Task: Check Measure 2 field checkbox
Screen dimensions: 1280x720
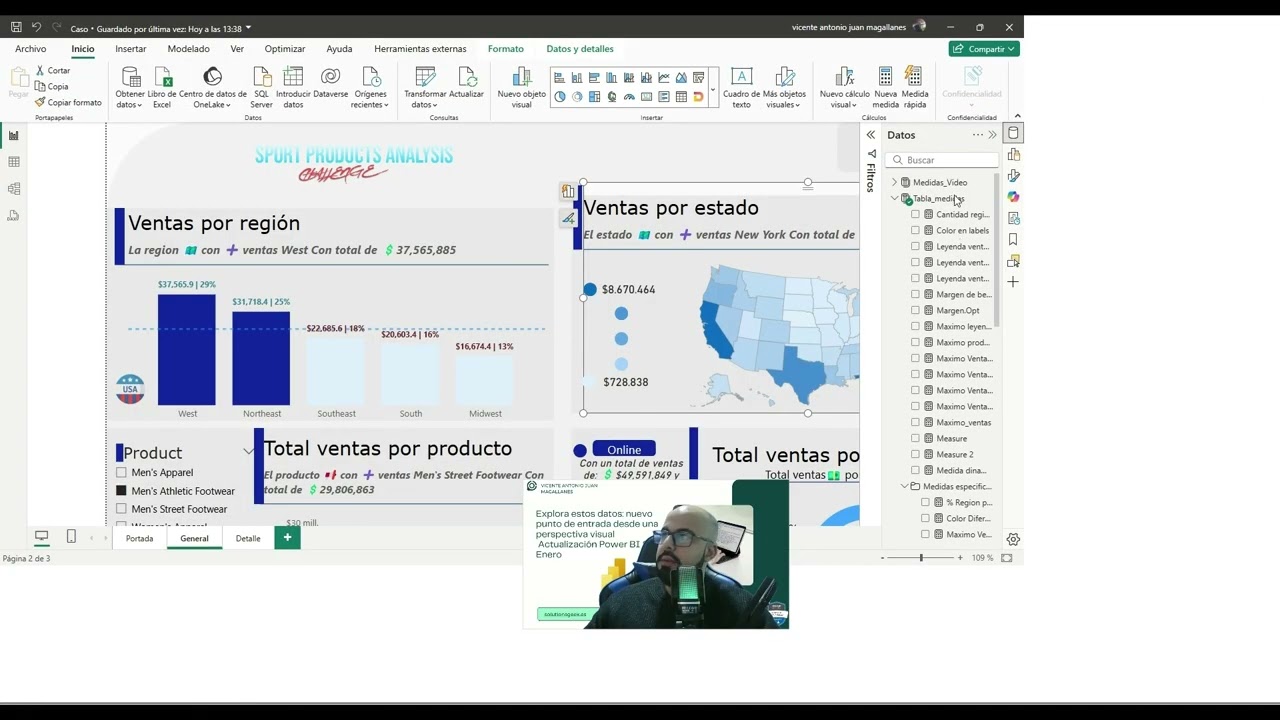Action: click(915, 455)
